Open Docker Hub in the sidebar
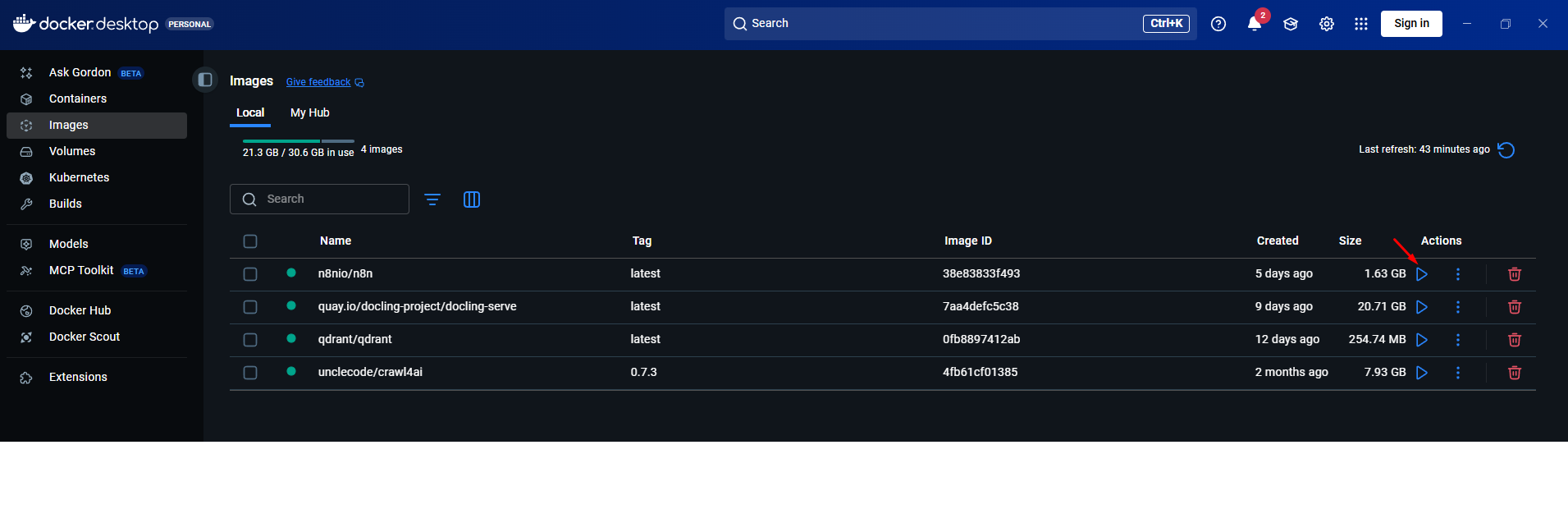The height and width of the screenshot is (532, 1568). [97, 310]
